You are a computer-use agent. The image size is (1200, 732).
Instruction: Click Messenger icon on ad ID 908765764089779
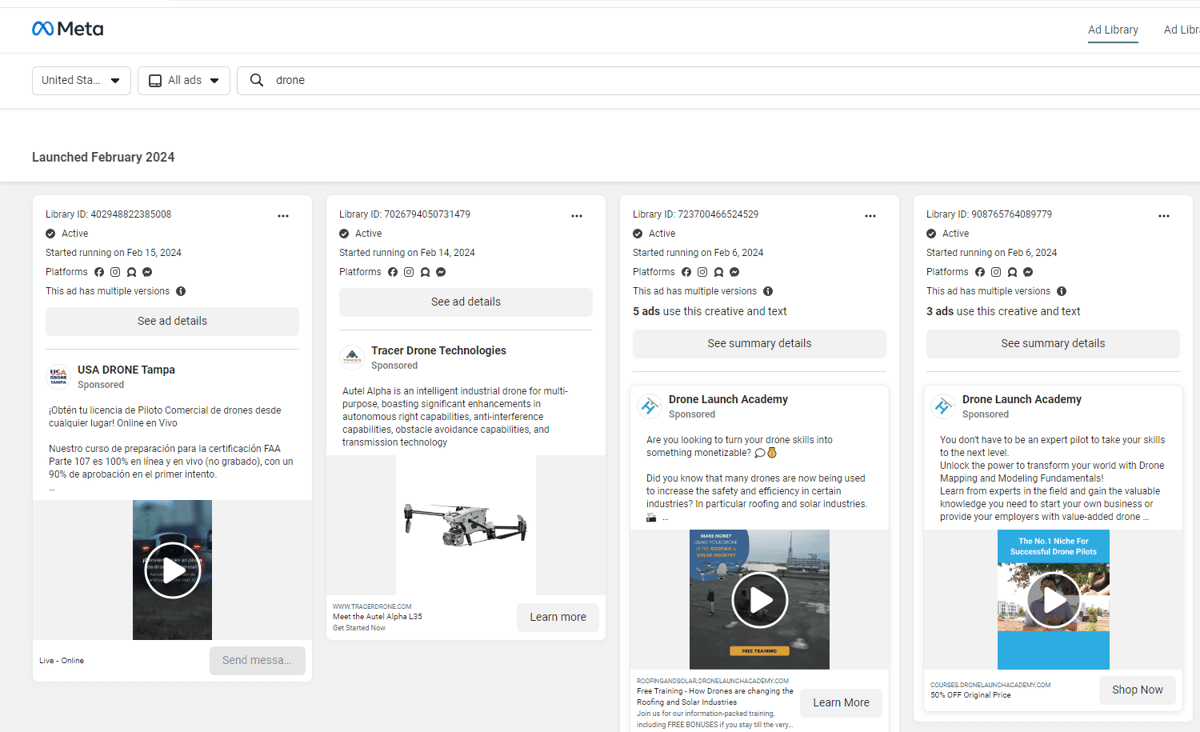coord(1028,272)
